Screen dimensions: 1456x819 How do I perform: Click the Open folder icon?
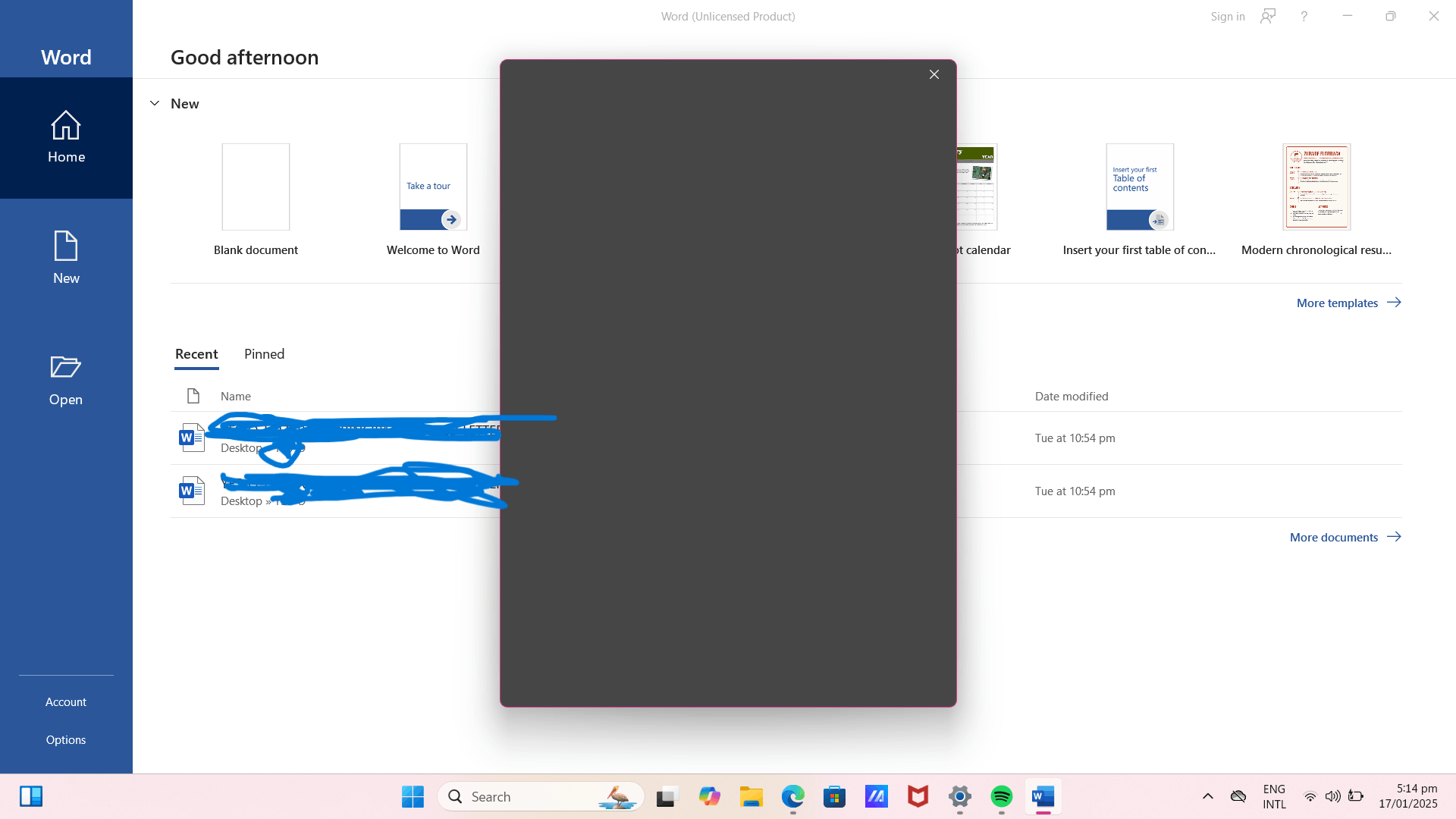tap(66, 368)
